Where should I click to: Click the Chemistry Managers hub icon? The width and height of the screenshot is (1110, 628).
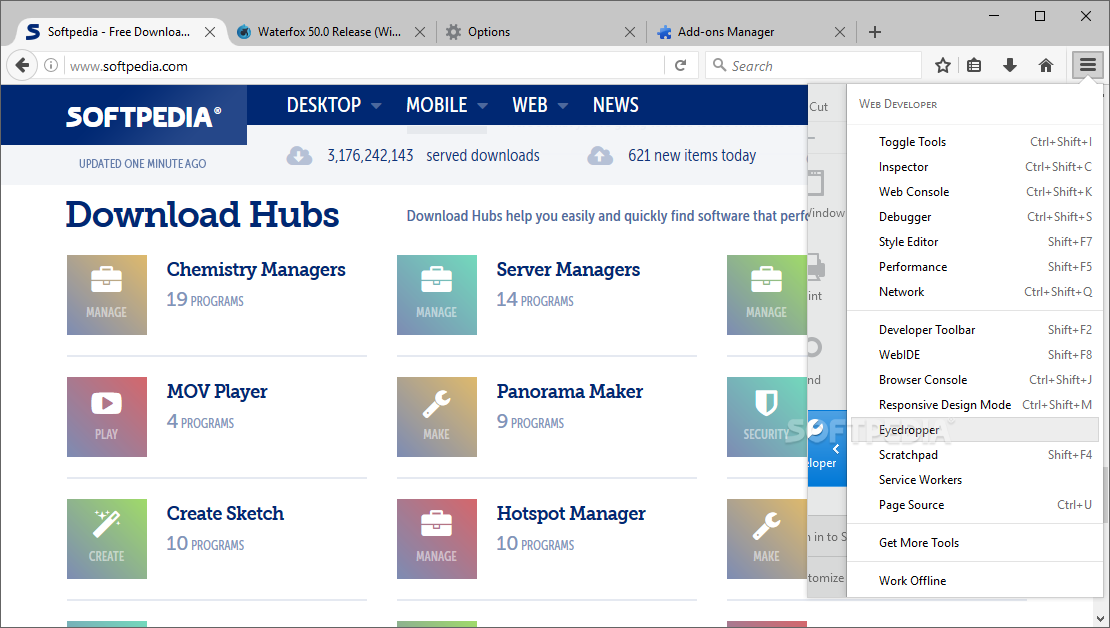coord(107,295)
